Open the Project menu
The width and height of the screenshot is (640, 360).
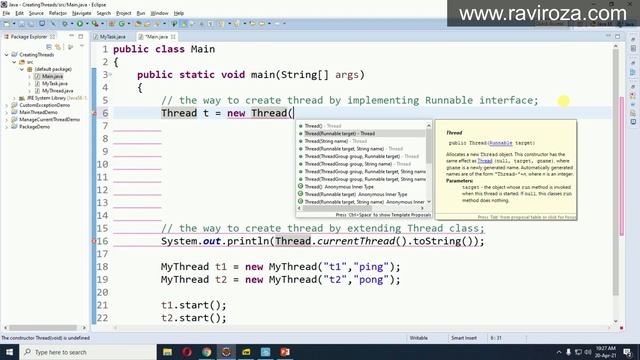point(124,13)
